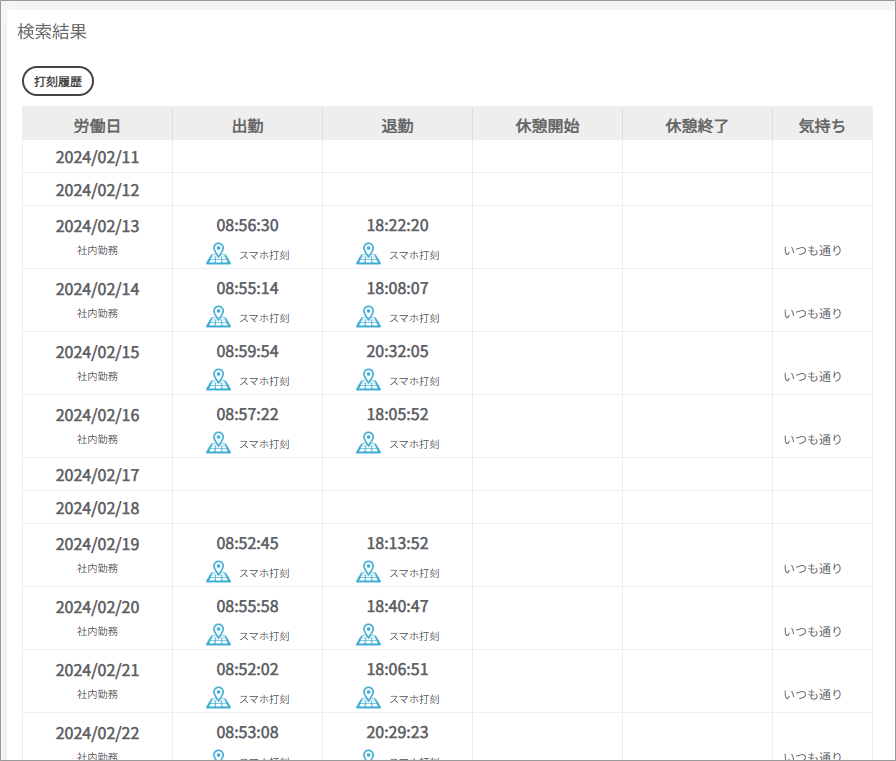896x761 pixels.
Task: Click the 退勤 column header
Action: coord(397,126)
